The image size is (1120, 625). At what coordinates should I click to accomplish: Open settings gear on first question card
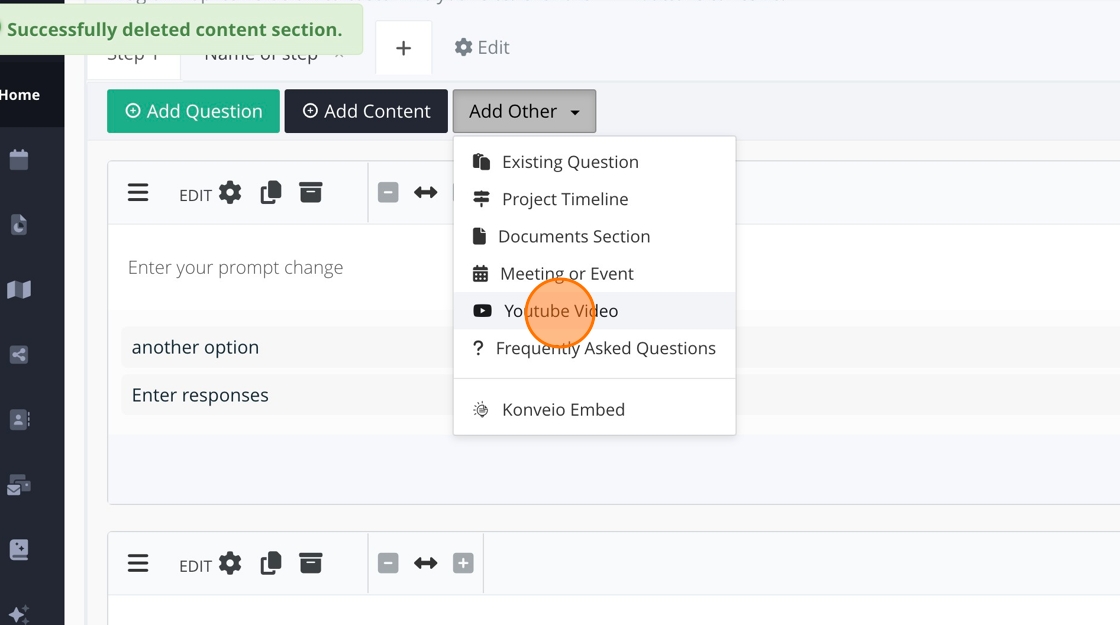[230, 193]
